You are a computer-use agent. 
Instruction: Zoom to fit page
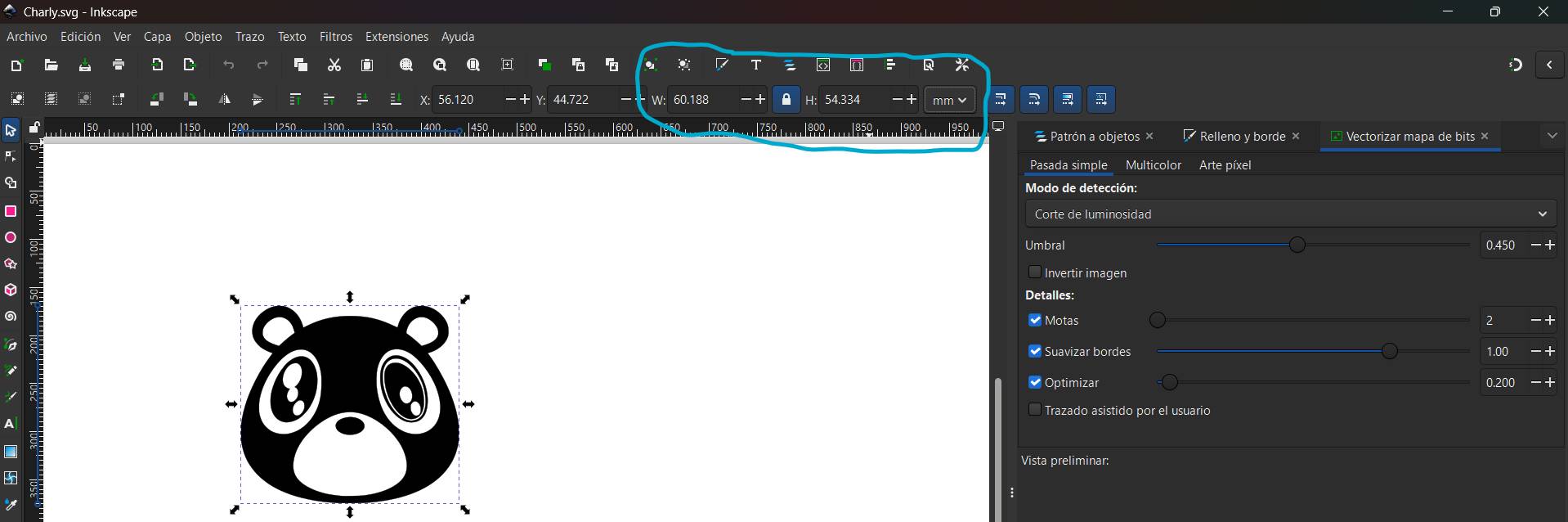click(x=473, y=65)
